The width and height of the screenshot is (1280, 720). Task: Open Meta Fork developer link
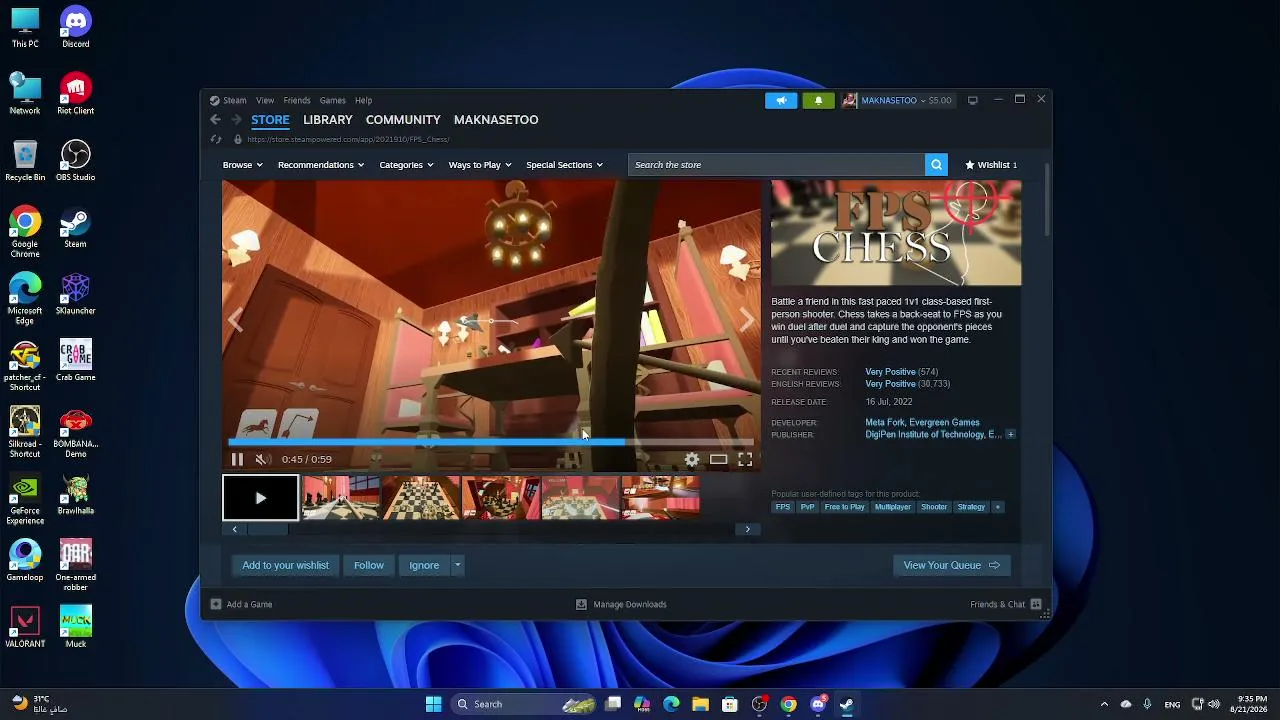887,423
